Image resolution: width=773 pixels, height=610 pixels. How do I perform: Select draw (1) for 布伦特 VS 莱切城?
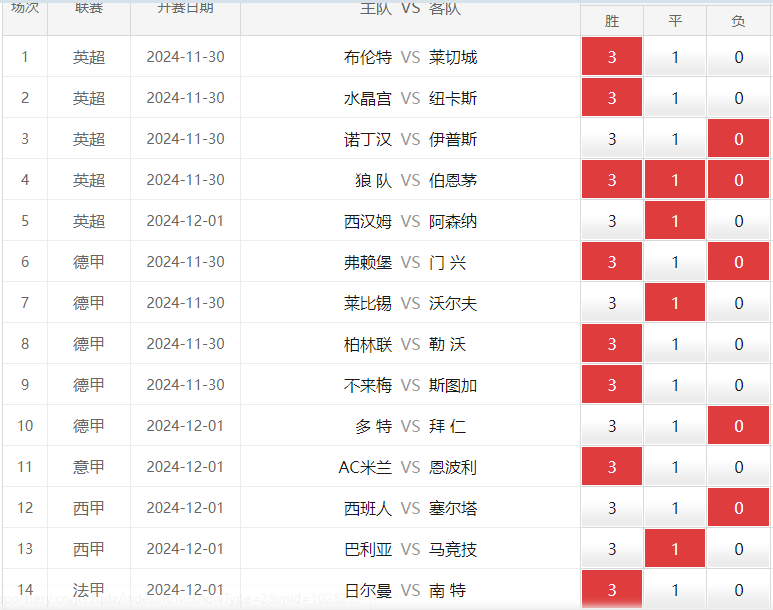coord(675,56)
